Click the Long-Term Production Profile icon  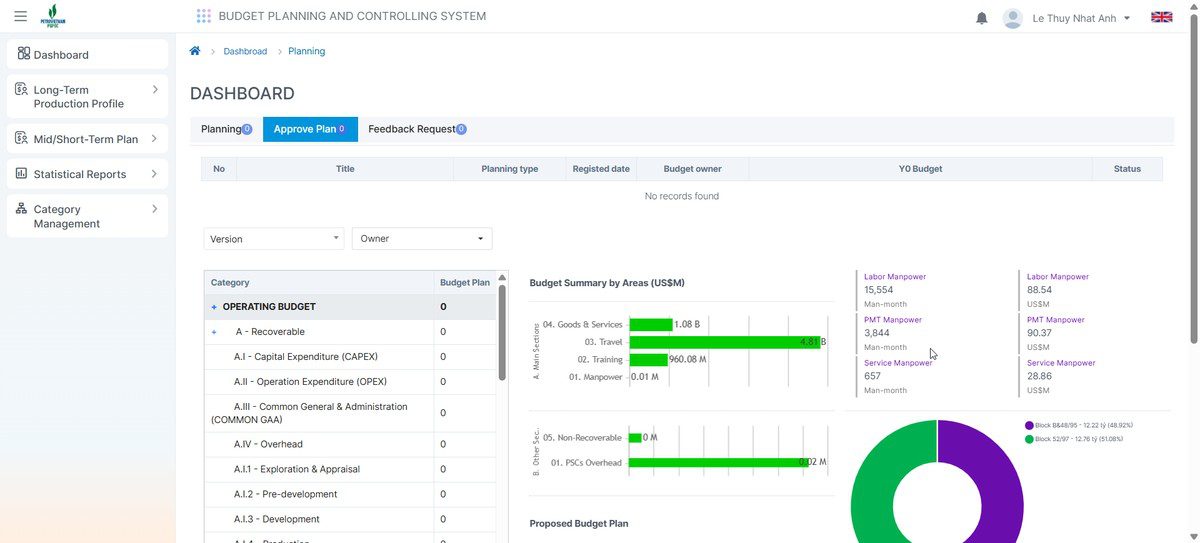pos(22,90)
